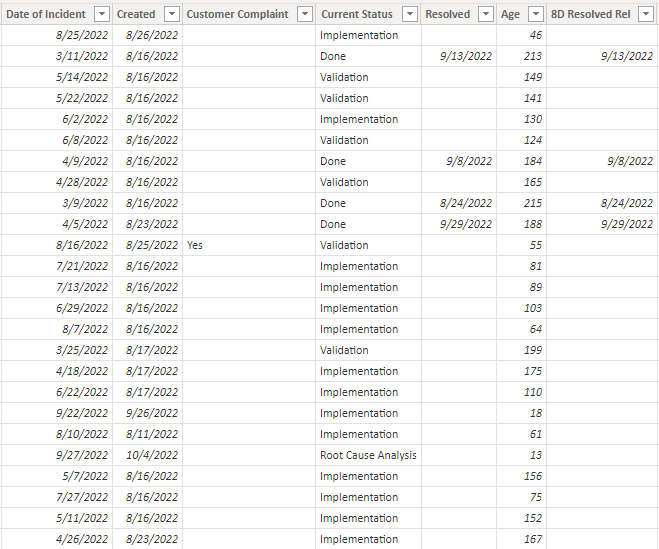Select incident date 4/9/2022 cell

pyautogui.click(x=57, y=161)
